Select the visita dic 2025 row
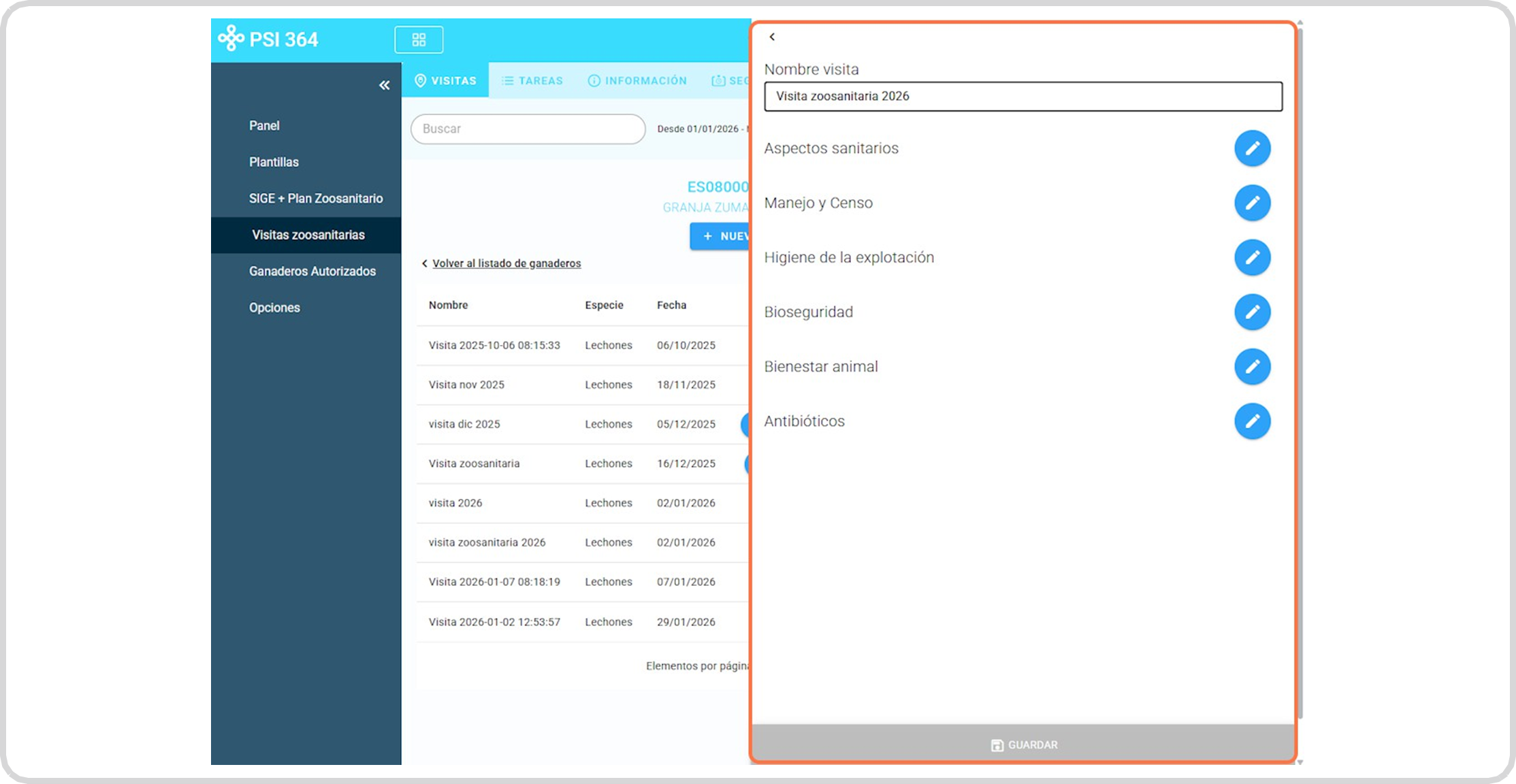This screenshot has width=1516, height=784. coord(464,424)
